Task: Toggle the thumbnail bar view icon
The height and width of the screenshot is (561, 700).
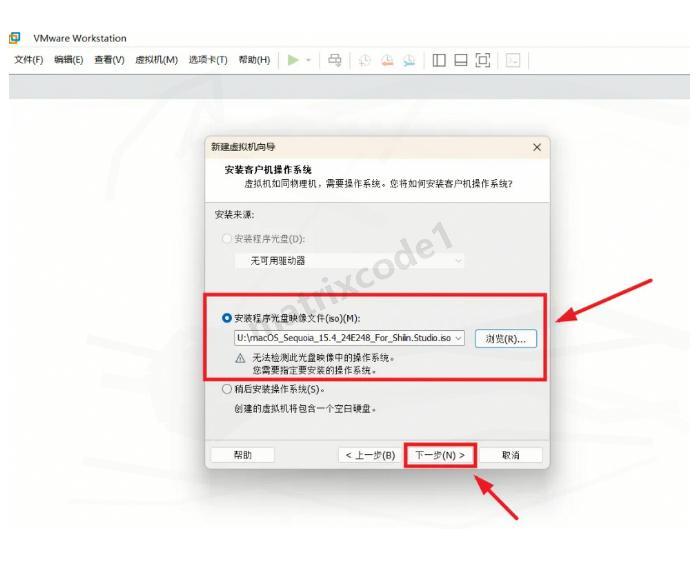Action: [460, 60]
